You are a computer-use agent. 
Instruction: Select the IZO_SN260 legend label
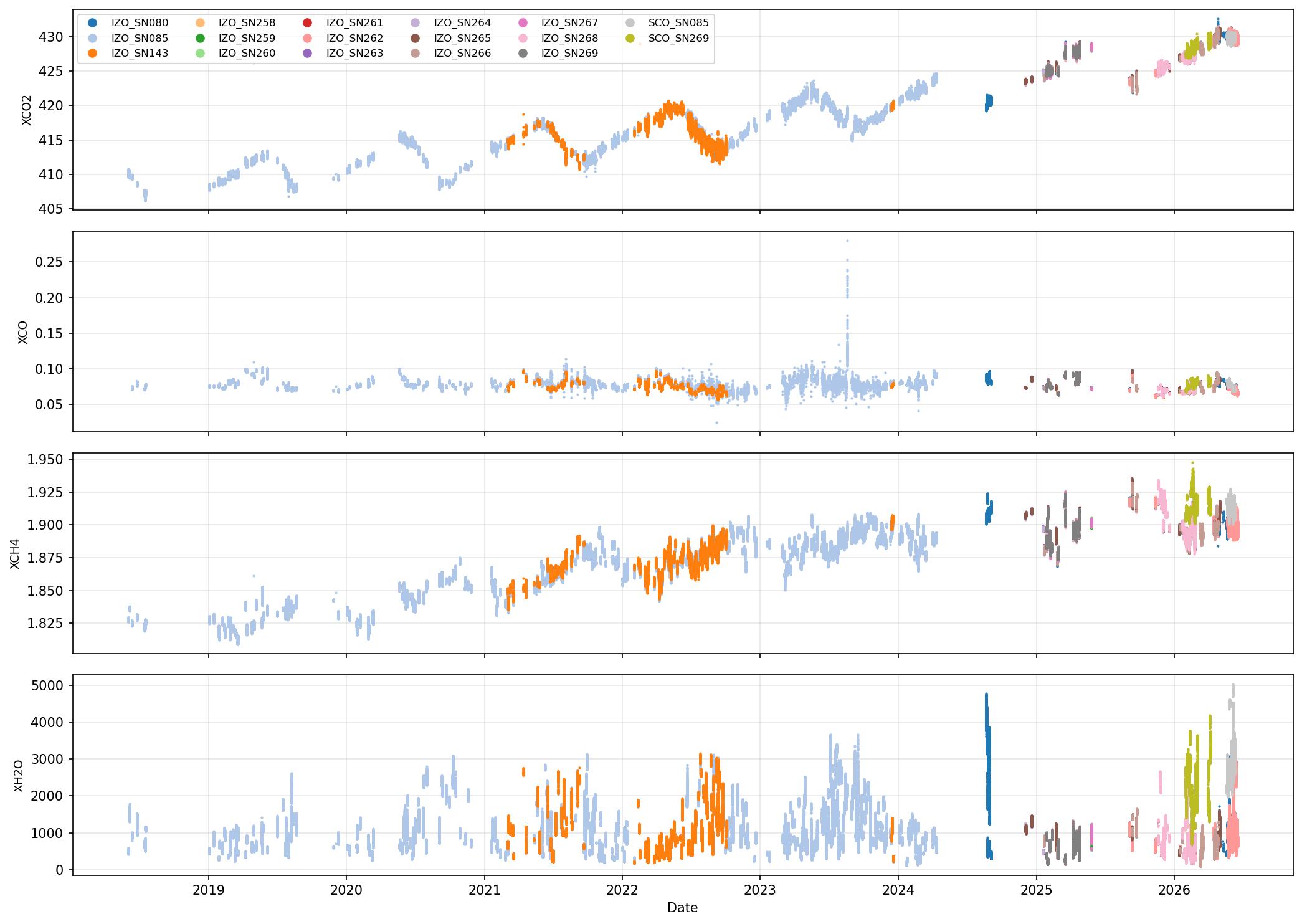[247, 54]
